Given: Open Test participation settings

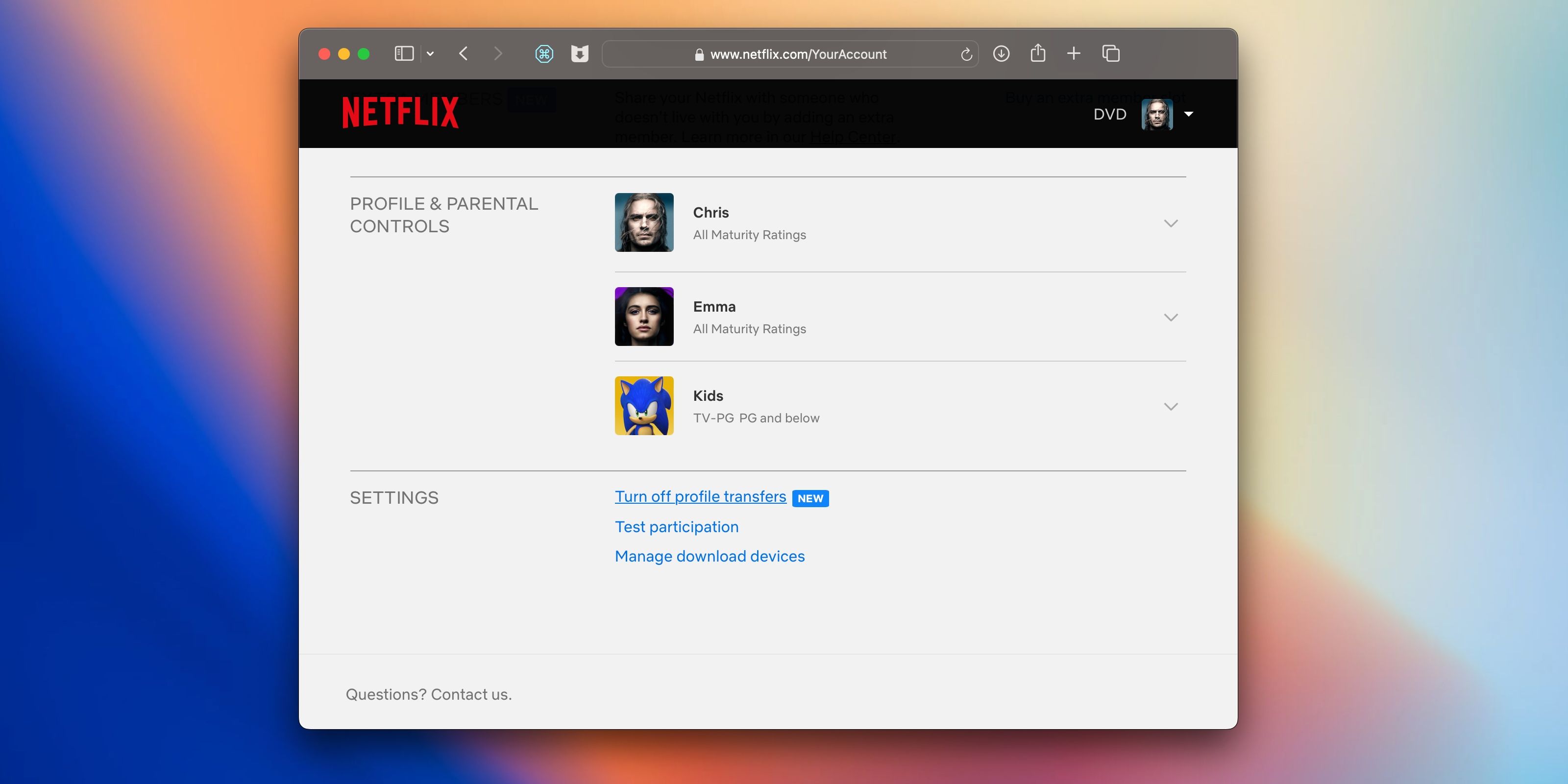Looking at the screenshot, I should pyautogui.click(x=676, y=527).
